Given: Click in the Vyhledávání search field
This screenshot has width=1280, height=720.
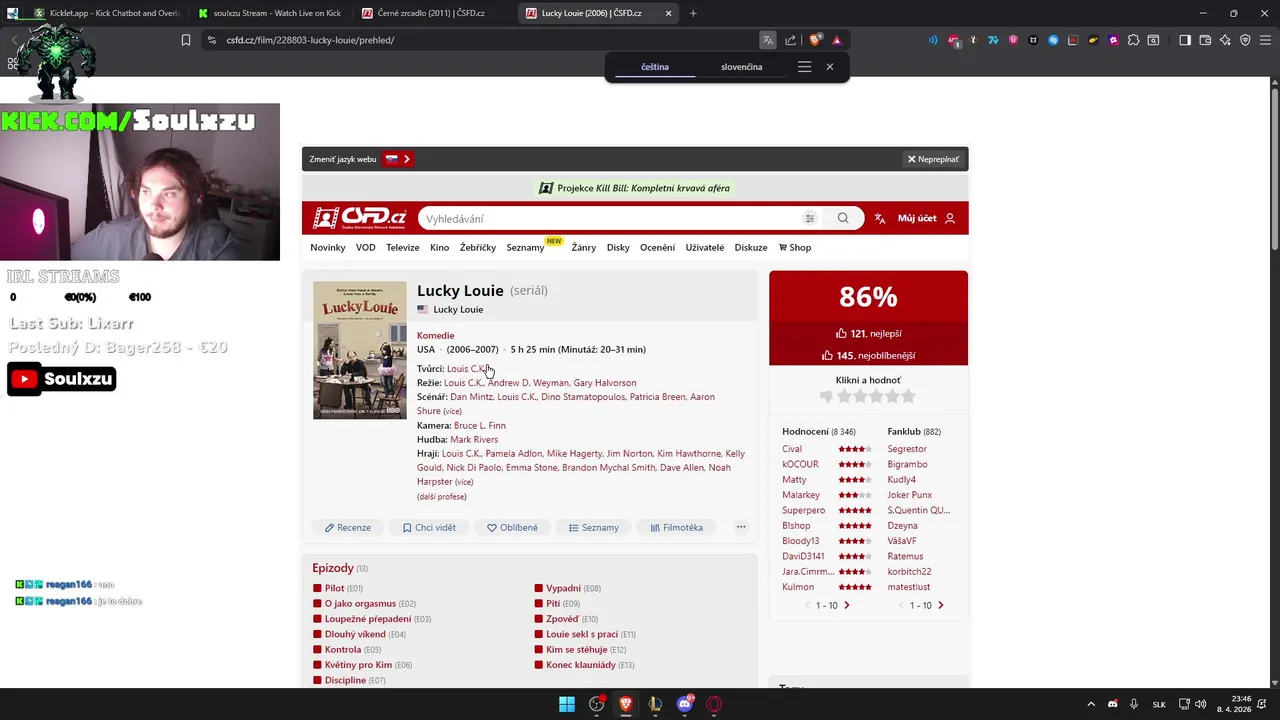Looking at the screenshot, I should [x=610, y=218].
